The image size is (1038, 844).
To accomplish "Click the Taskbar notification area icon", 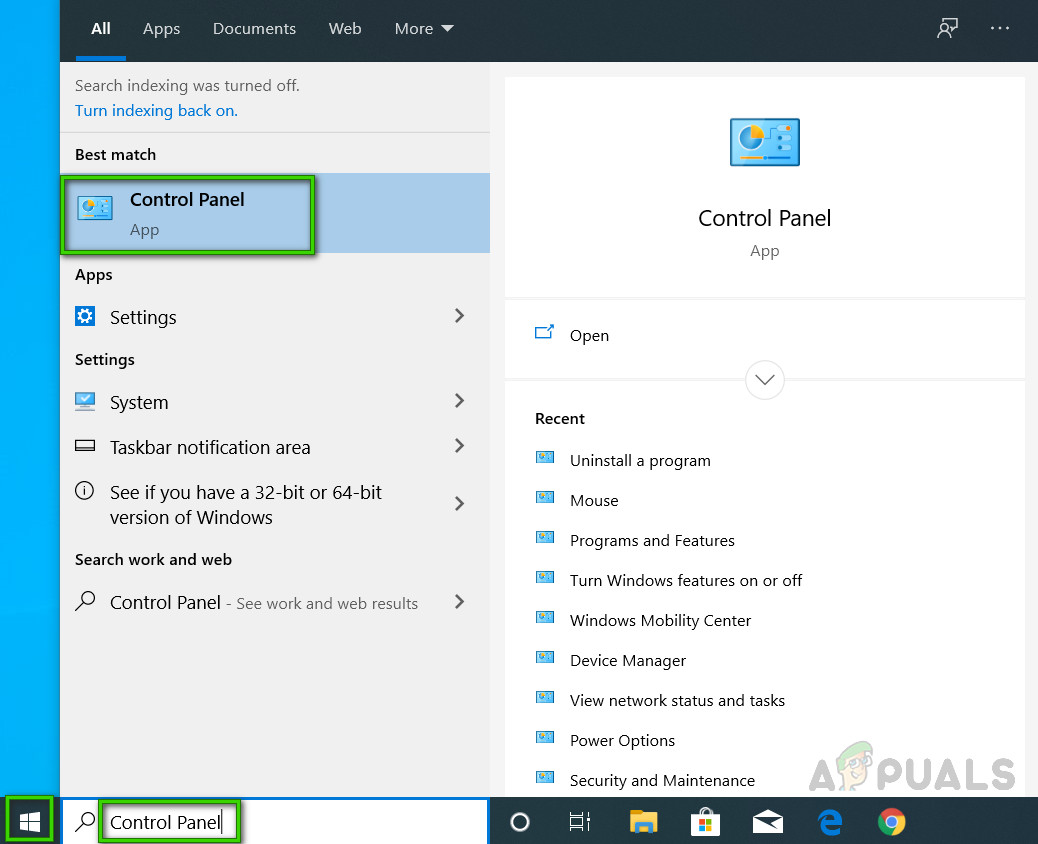I will pyautogui.click(x=85, y=446).
